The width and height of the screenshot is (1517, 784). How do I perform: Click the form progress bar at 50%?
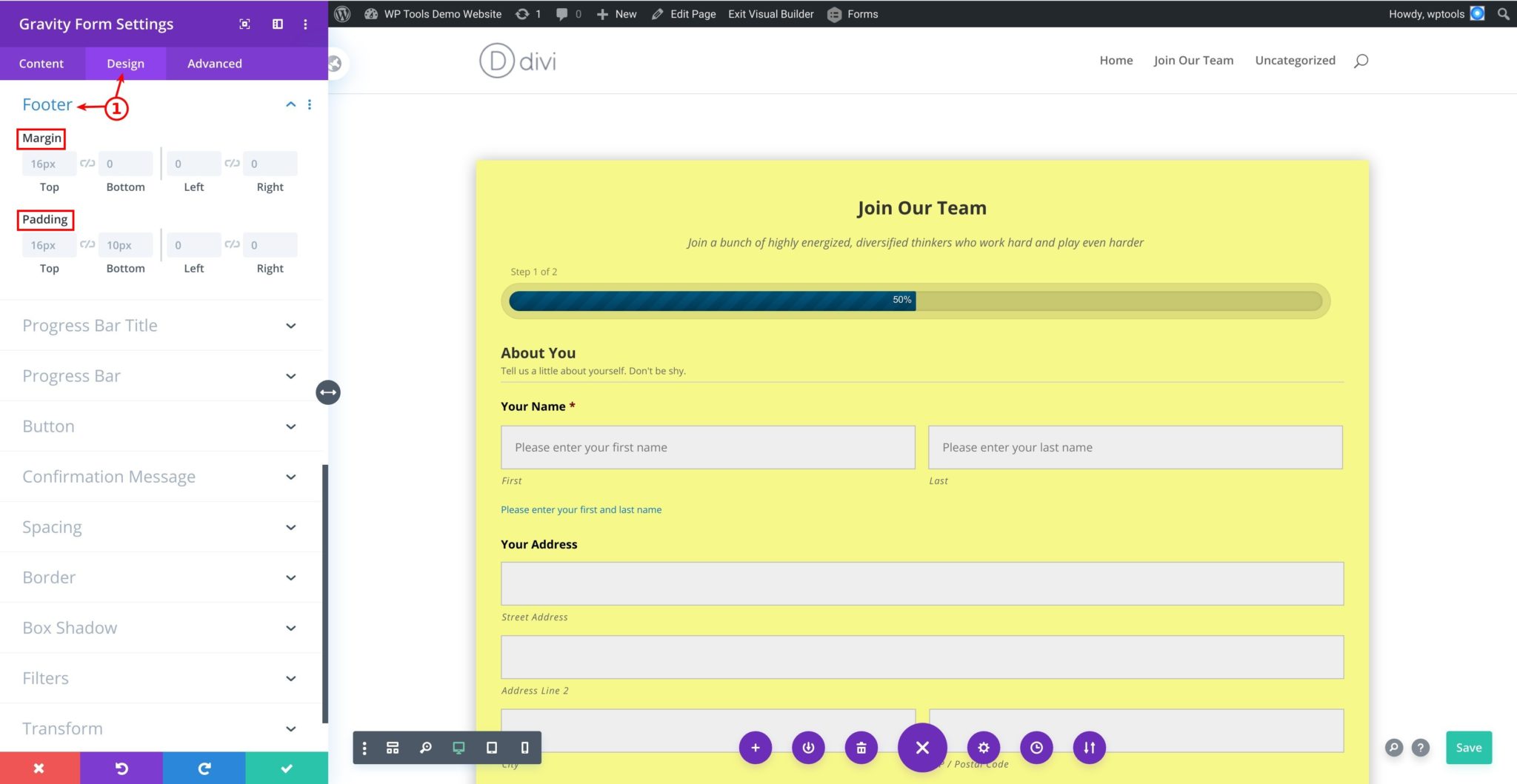tap(916, 301)
